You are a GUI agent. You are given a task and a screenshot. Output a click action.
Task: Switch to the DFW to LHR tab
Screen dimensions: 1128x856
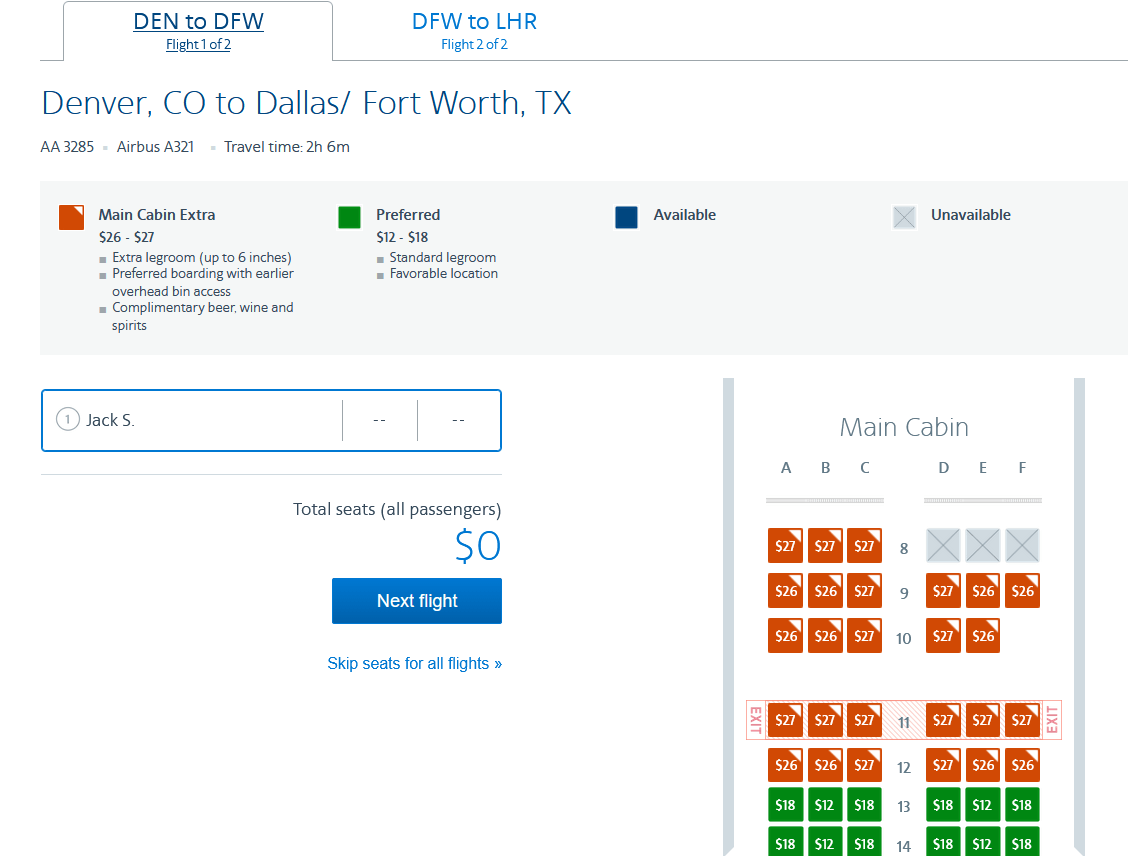(x=474, y=31)
